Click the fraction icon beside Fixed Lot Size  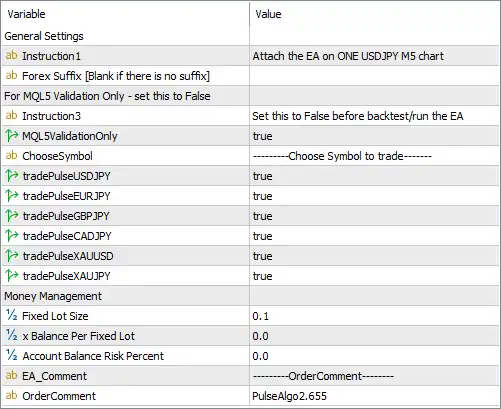[x=12, y=315]
